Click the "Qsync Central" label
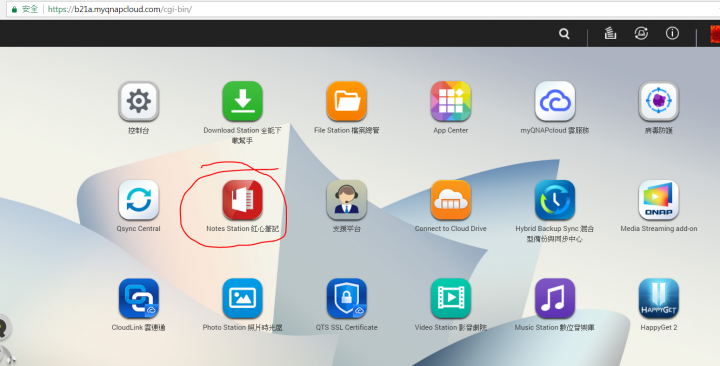 tap(139, 229)
